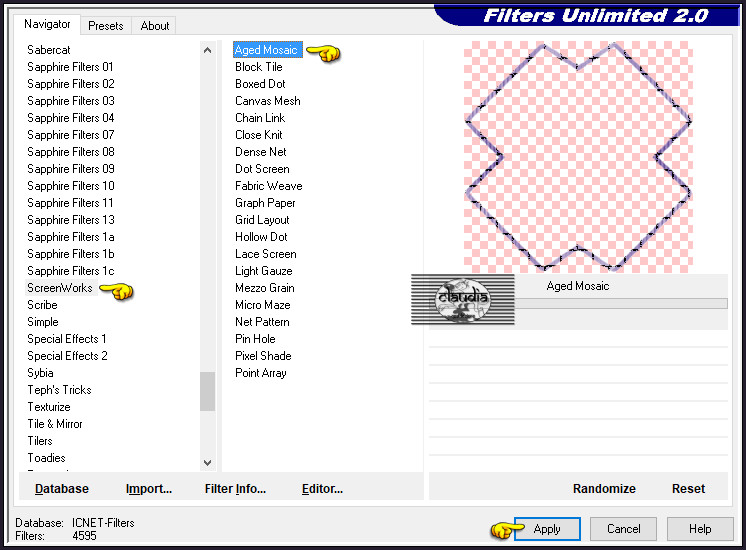Click Randomize settings

604,489
